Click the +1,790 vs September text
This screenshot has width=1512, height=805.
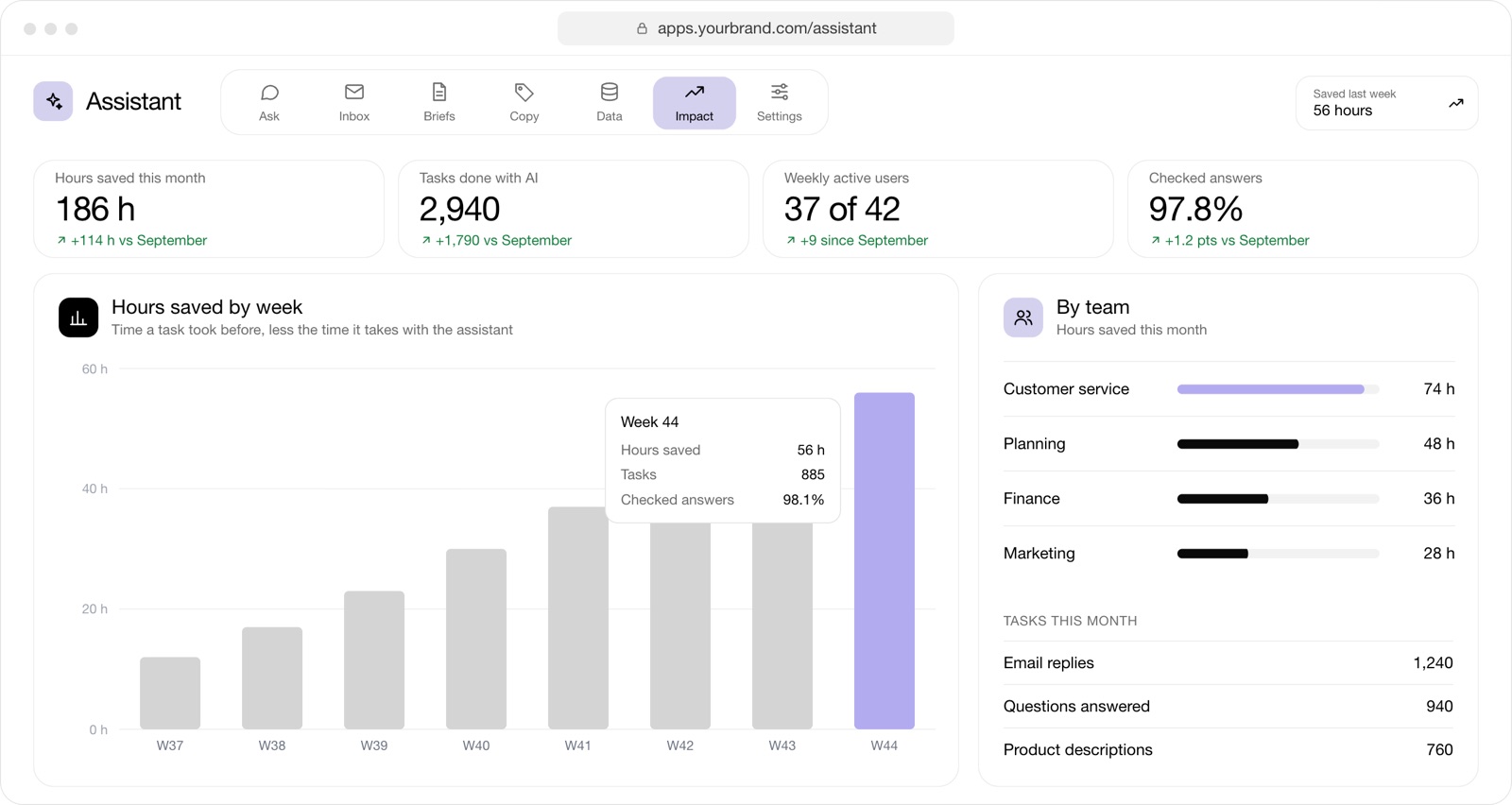(x=504, y=241)
